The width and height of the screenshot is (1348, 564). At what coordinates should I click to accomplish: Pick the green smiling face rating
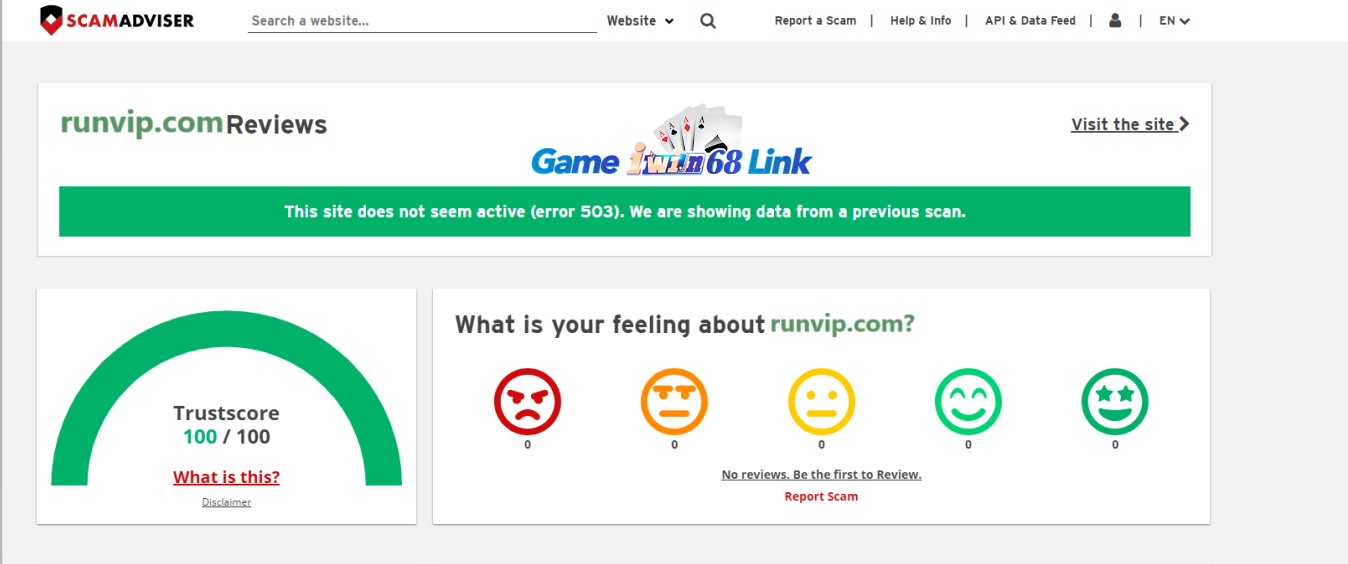[x=968, y=402]
